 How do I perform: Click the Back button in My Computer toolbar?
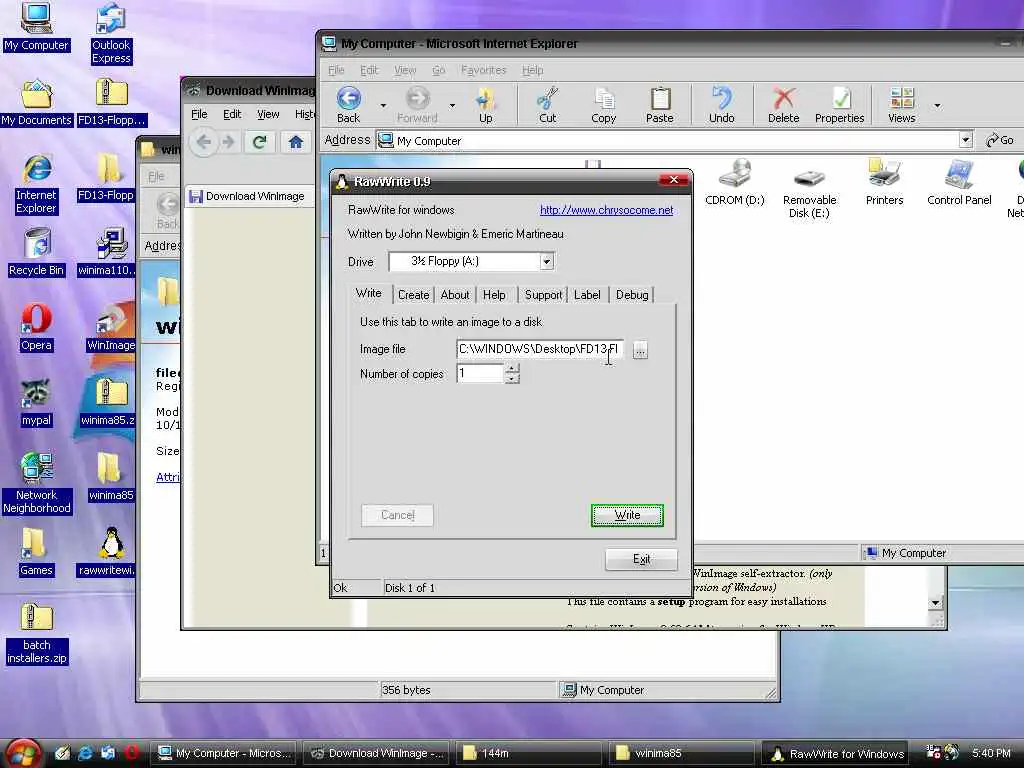click(349, 105)
